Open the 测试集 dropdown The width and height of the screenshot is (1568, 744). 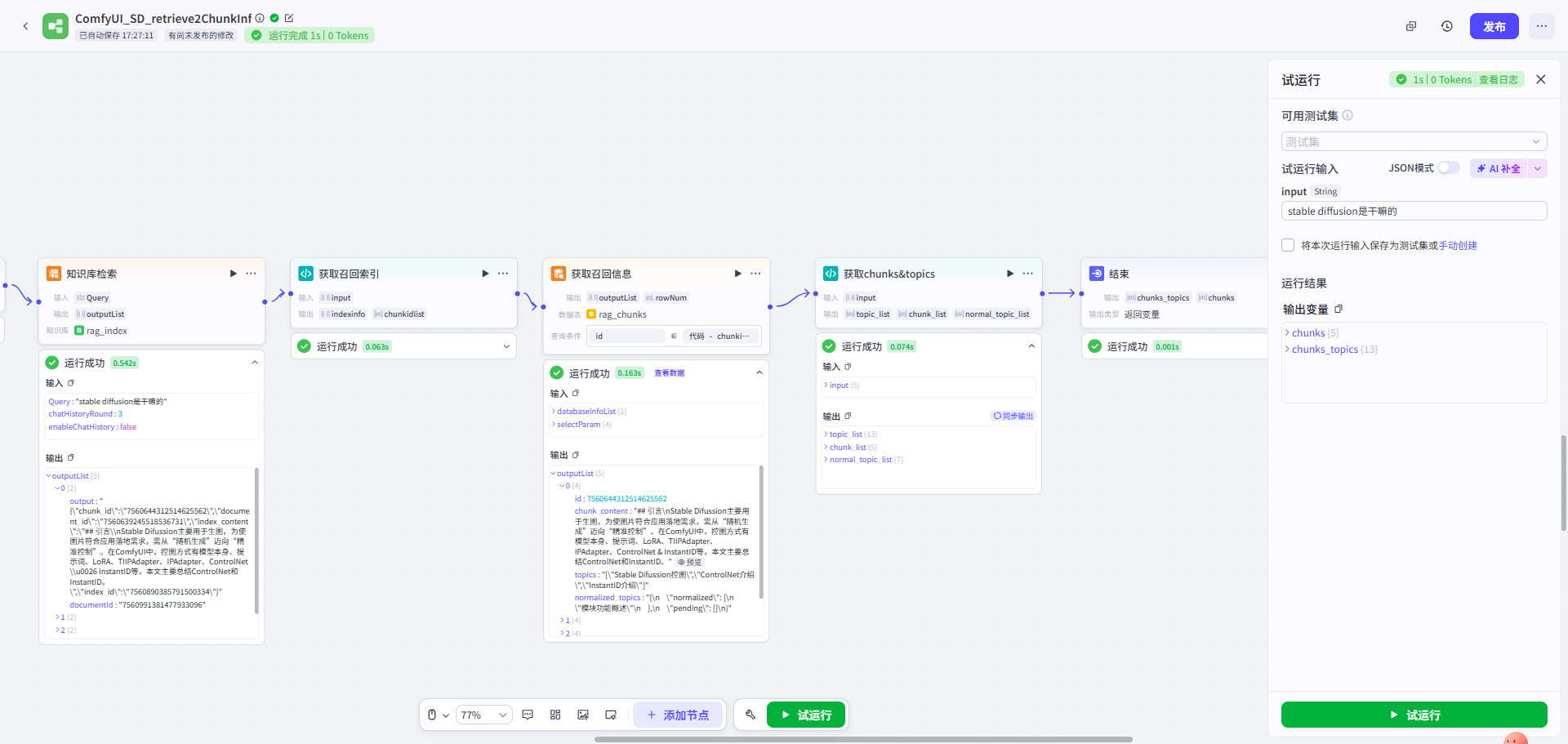[1414, 142]
